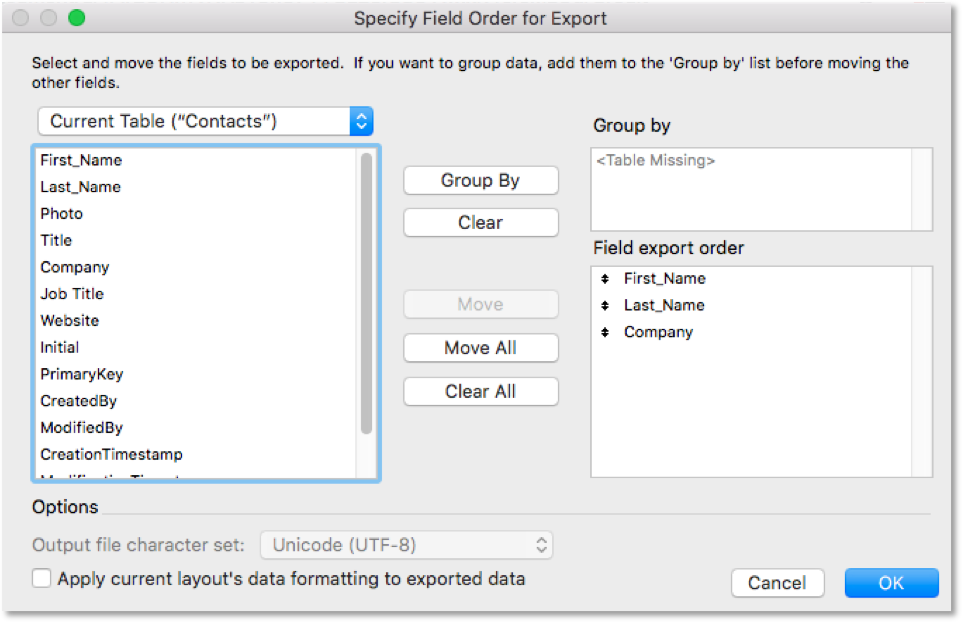Screen dimensions: 962x622
Task: Click the Group By button
Action: 480,180
